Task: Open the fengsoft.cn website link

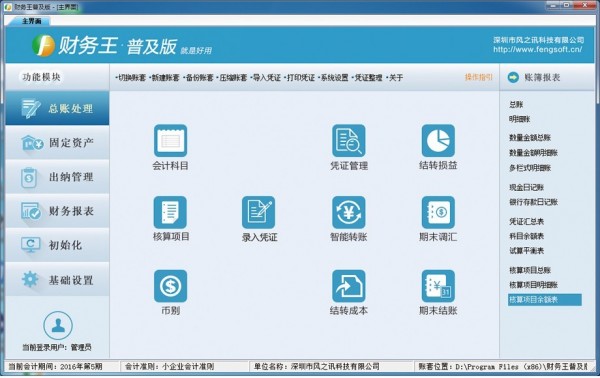Action: click(x=538, y=49)
